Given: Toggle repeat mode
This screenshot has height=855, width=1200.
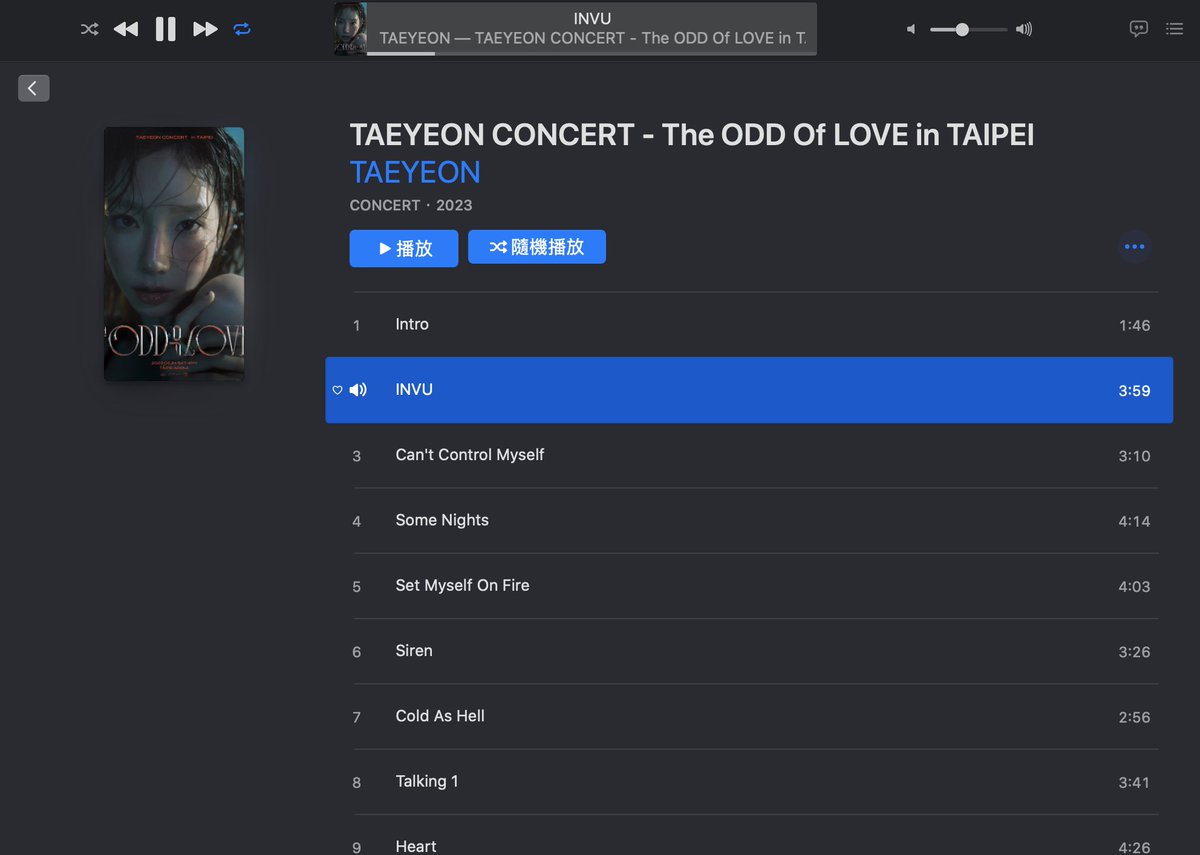Looking at the screenshot, I should coord(242,29).
